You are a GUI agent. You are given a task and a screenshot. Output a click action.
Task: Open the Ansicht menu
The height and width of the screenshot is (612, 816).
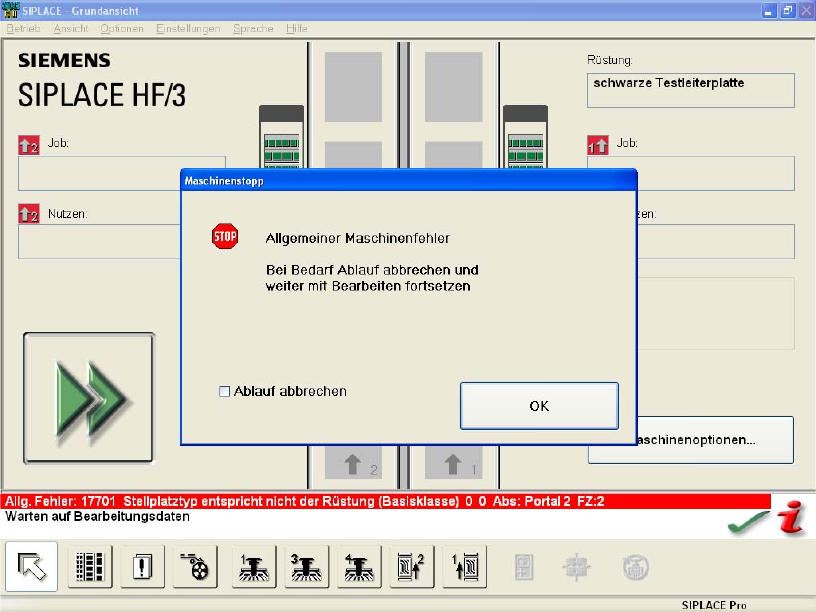tap(71, 29)
